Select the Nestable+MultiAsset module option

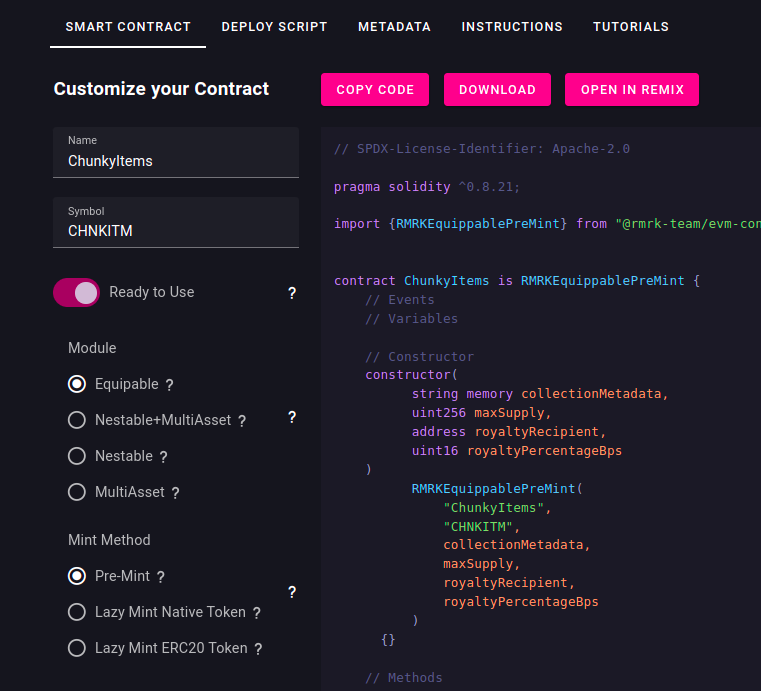[77, 420]
